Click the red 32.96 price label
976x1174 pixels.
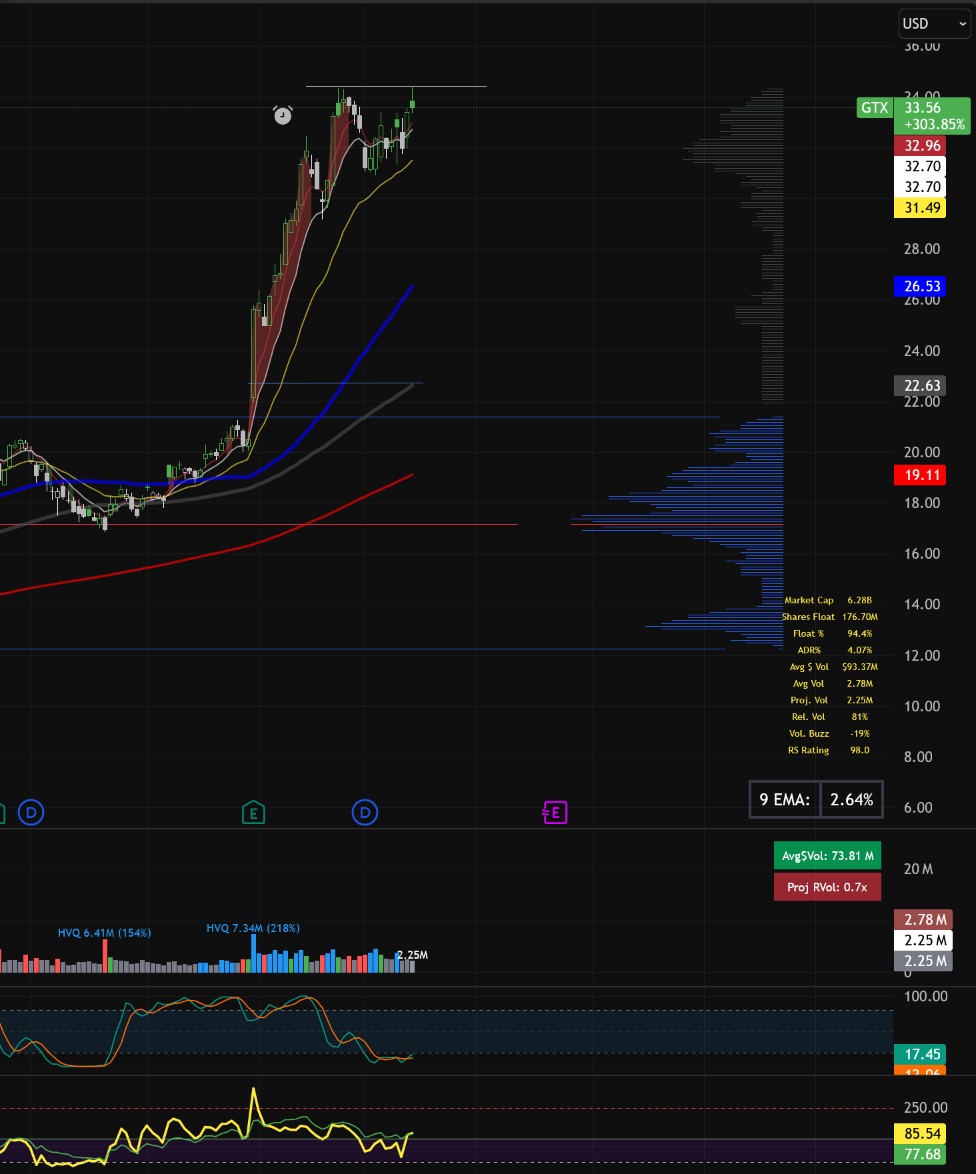click(921, 145)
